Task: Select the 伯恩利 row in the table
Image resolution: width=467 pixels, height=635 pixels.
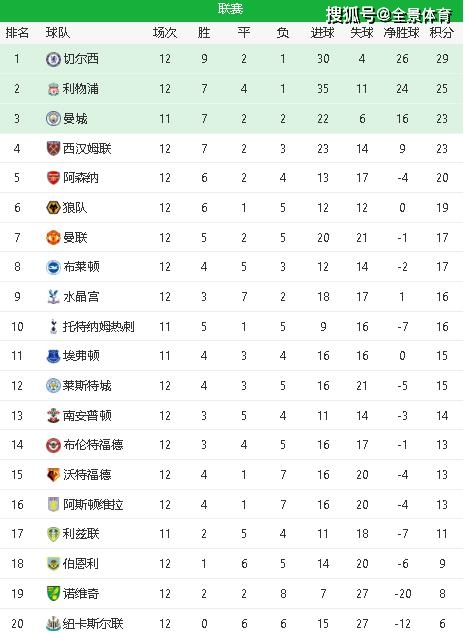Action: (x=232, y=564)
